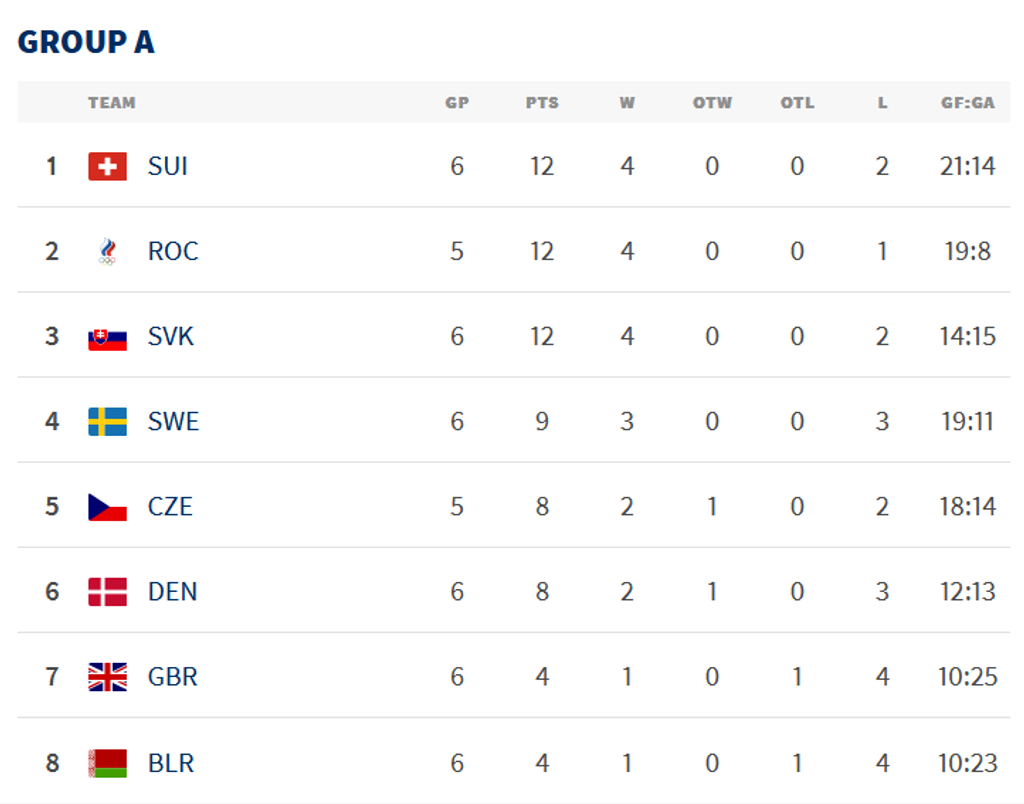Open the ROC team link
The width and height of the screenshot is (1024, 804).
pyautogui.click(x=173, y=251)
